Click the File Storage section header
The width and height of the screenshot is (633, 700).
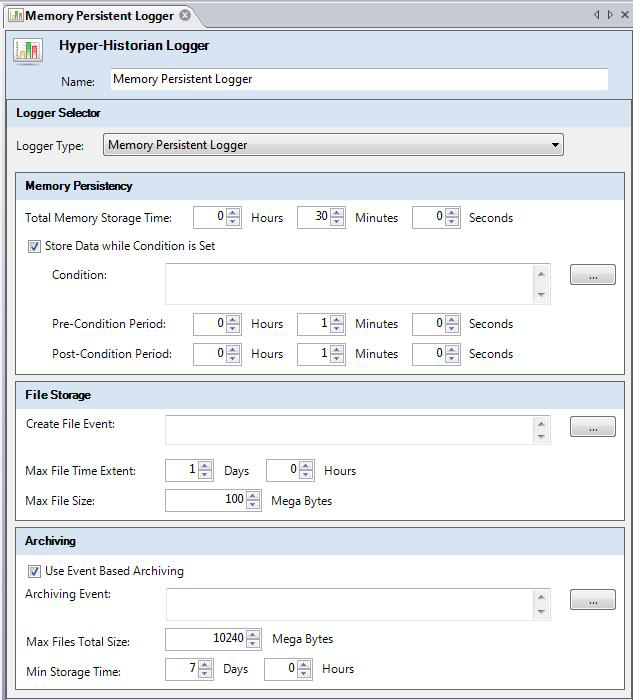pos(320,395)
